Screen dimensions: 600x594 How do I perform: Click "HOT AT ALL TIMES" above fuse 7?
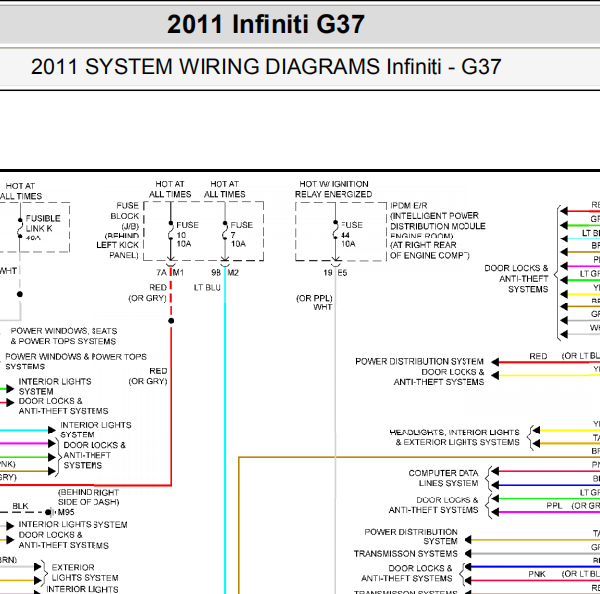pyautogui.click(x=225, y=189)
